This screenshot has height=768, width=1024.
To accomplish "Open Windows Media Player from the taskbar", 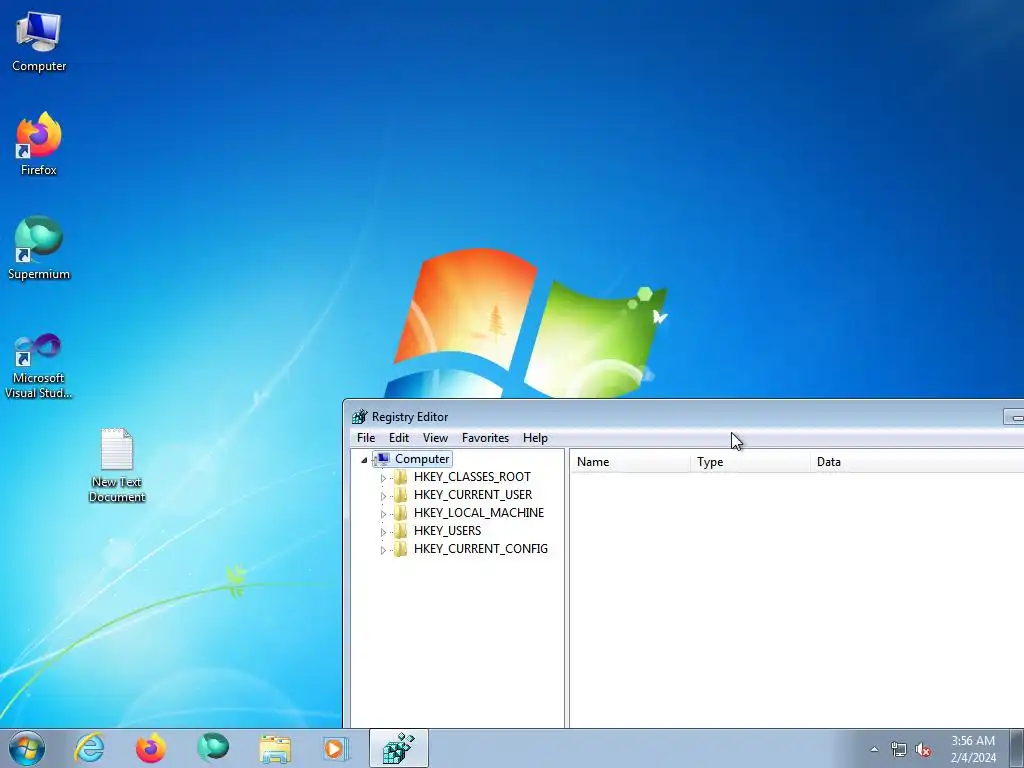I will [336, 748].
